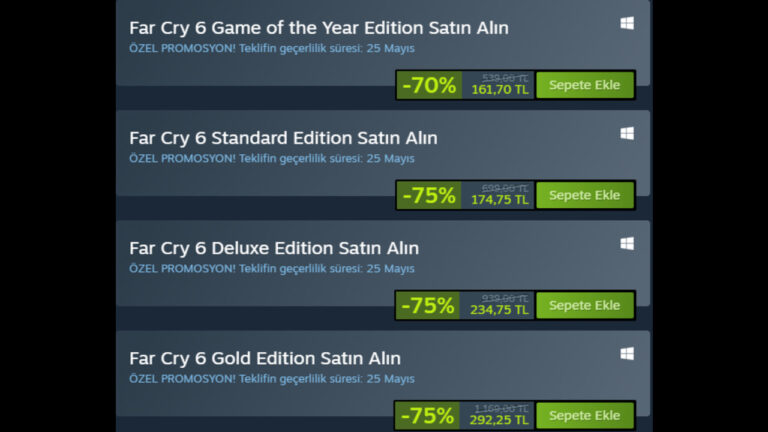Open Far Cry 6 Deluxe Edition title
768x432 pixels.
pos(274,248)
